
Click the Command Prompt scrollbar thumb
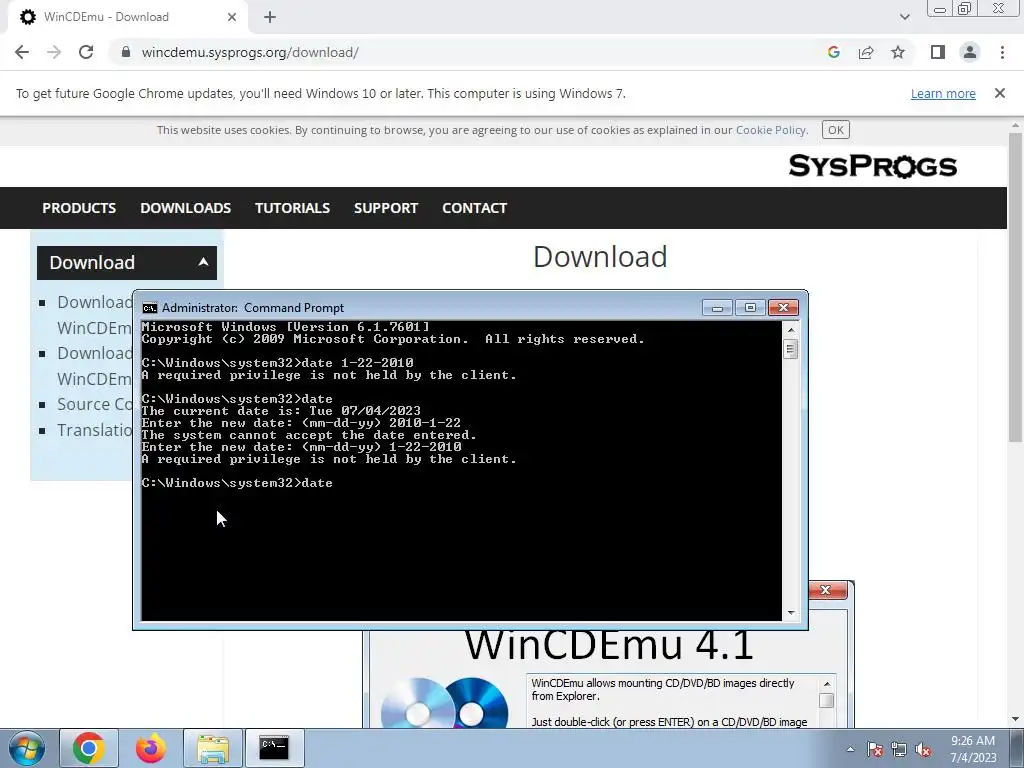[791, 349]
